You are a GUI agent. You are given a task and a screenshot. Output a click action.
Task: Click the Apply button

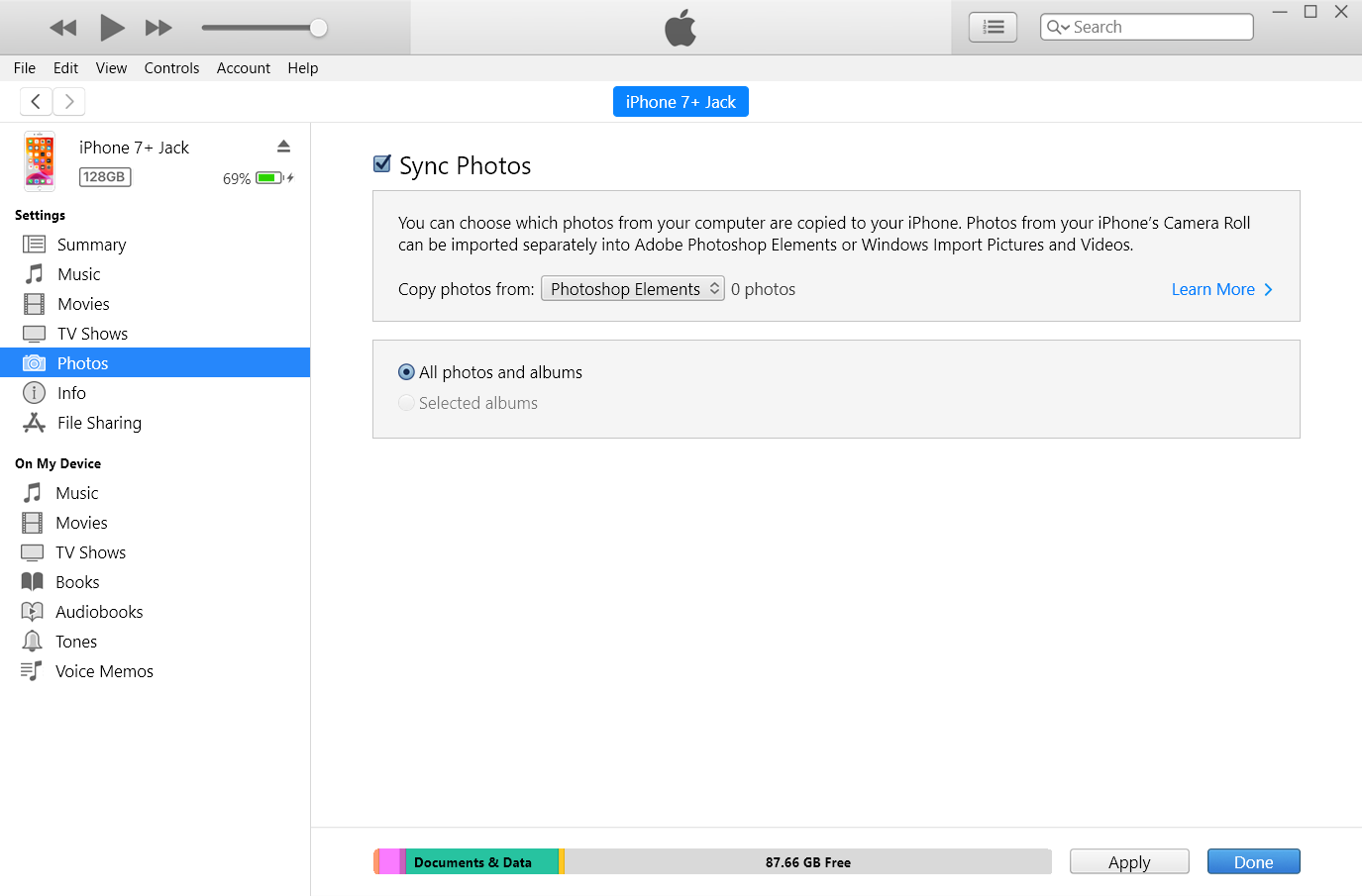[1128, 862]
